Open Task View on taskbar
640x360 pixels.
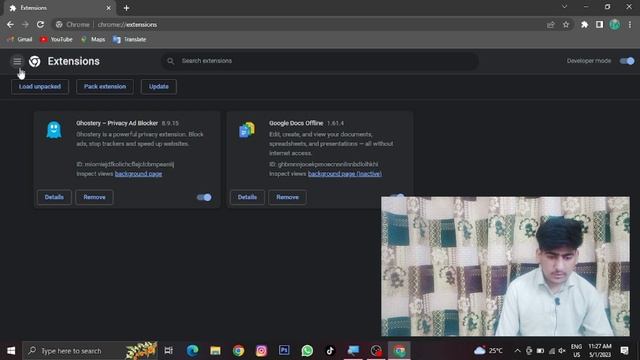(169, 351)
